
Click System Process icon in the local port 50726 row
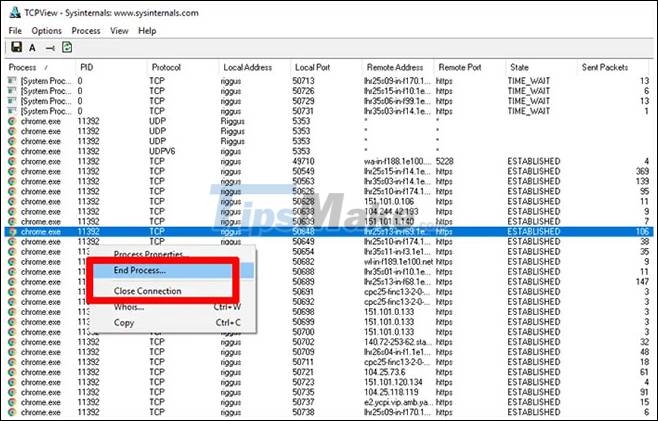[x=12, y=90]
